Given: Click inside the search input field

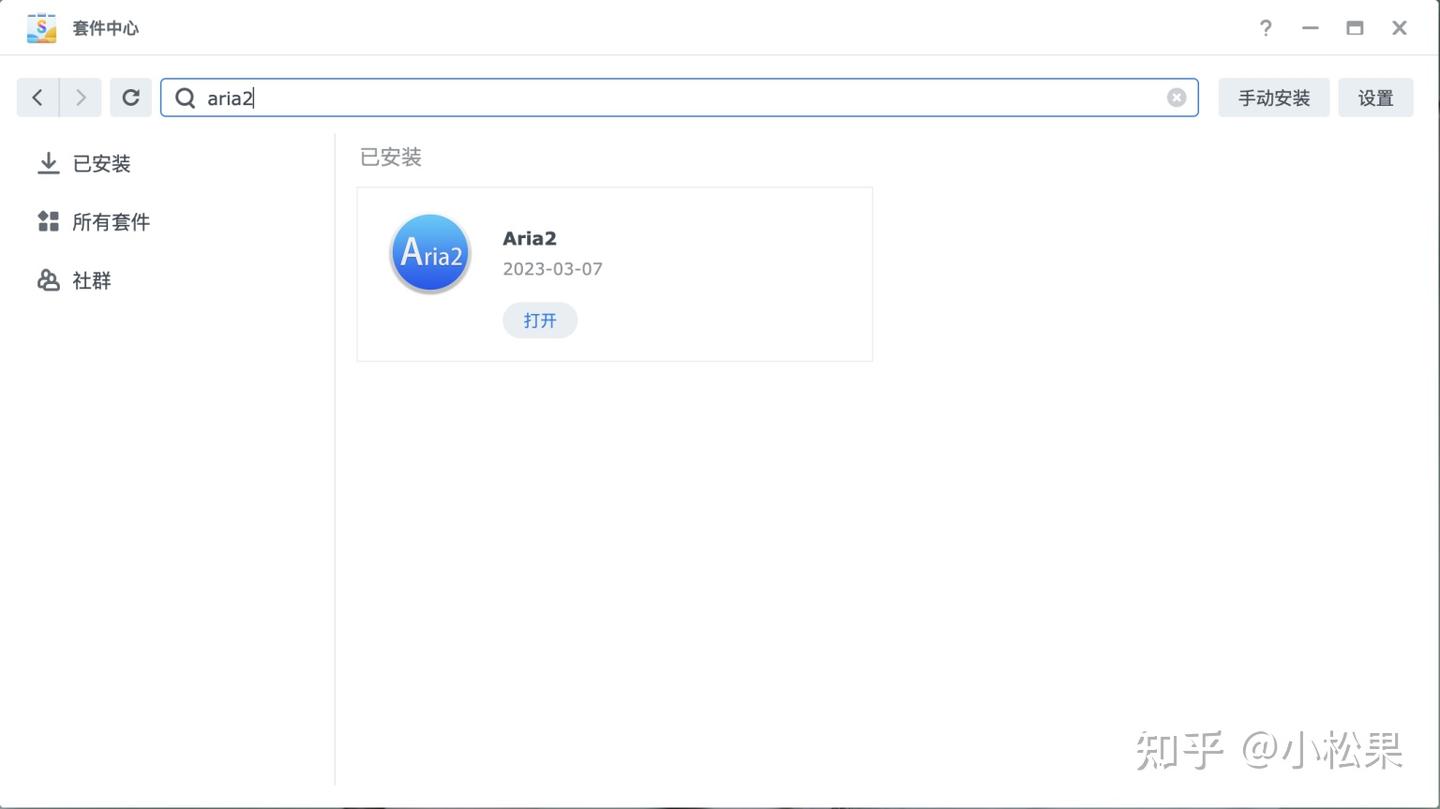Looking at the screenshot, I should (600, 97).
